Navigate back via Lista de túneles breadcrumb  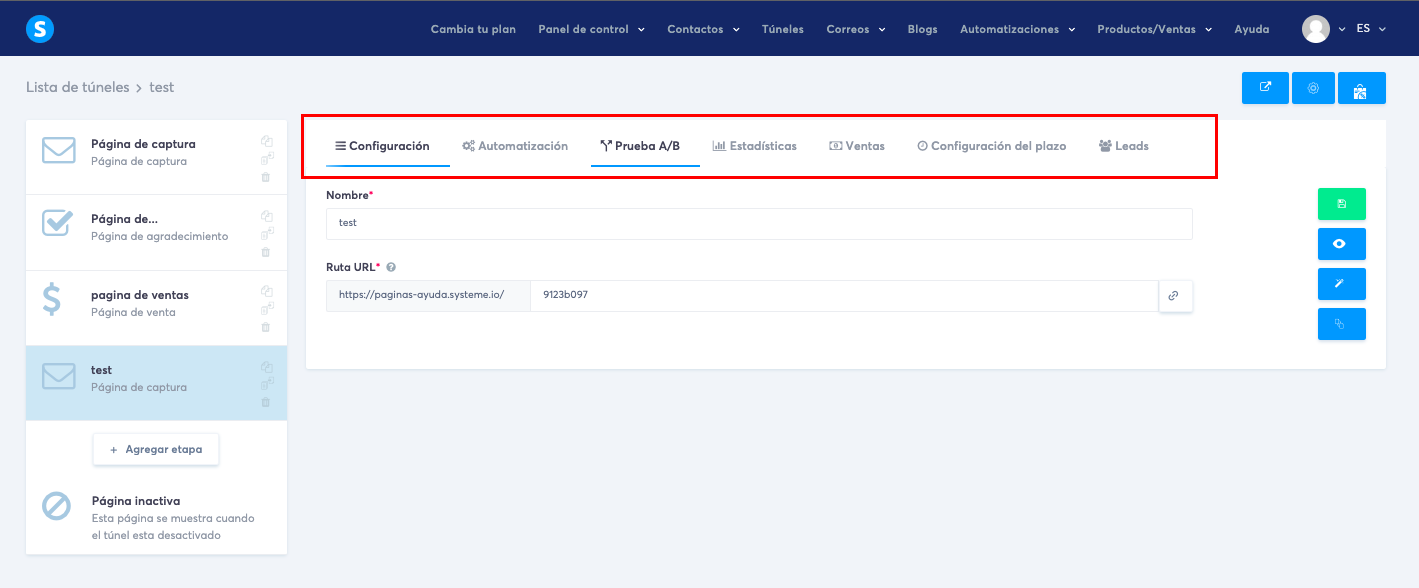point(78,87)
